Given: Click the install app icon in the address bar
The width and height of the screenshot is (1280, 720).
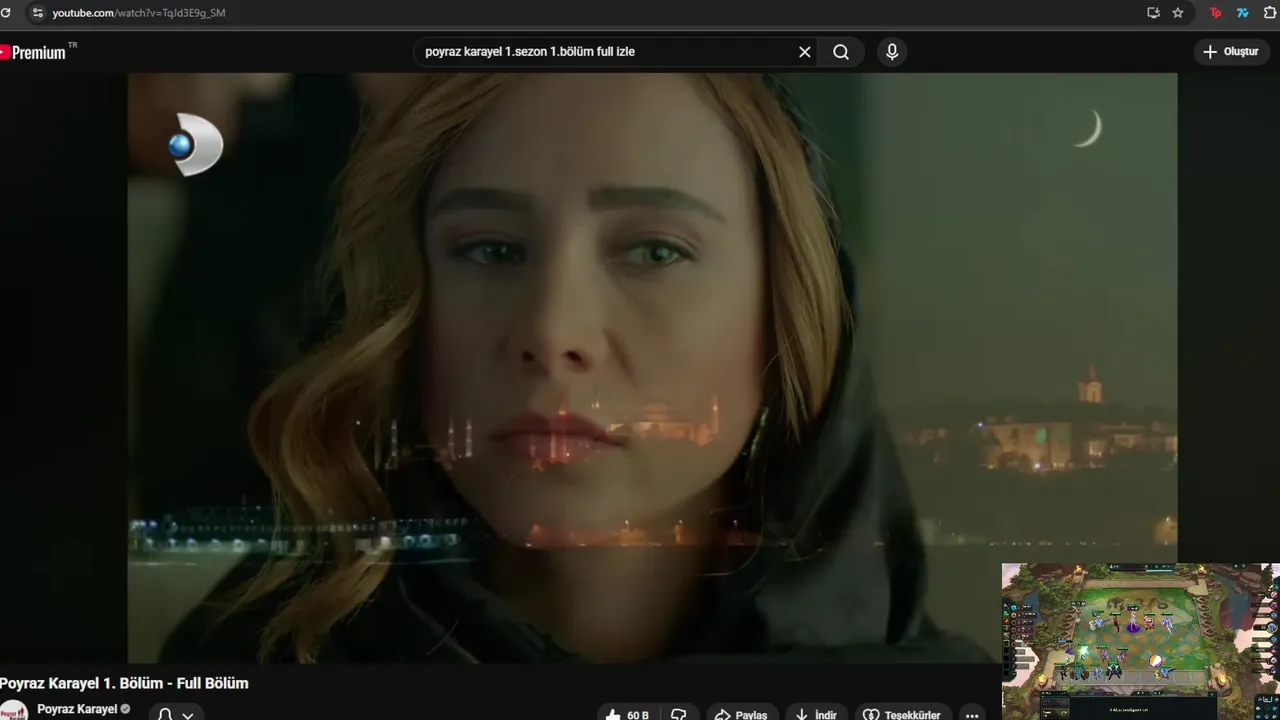Looking at the screenshot, I should coord(1153,13).
